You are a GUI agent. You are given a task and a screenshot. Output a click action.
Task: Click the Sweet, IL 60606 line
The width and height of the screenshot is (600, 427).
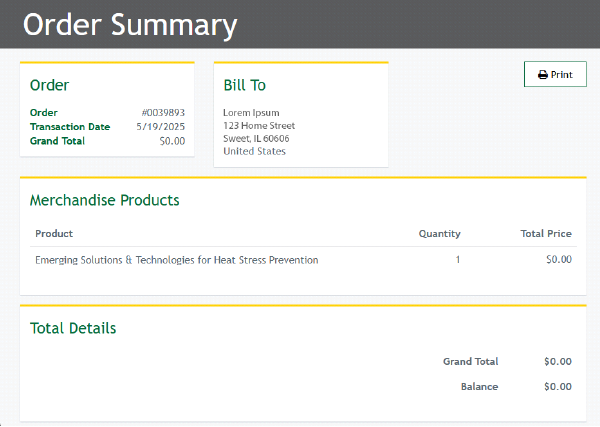[256, 139]
